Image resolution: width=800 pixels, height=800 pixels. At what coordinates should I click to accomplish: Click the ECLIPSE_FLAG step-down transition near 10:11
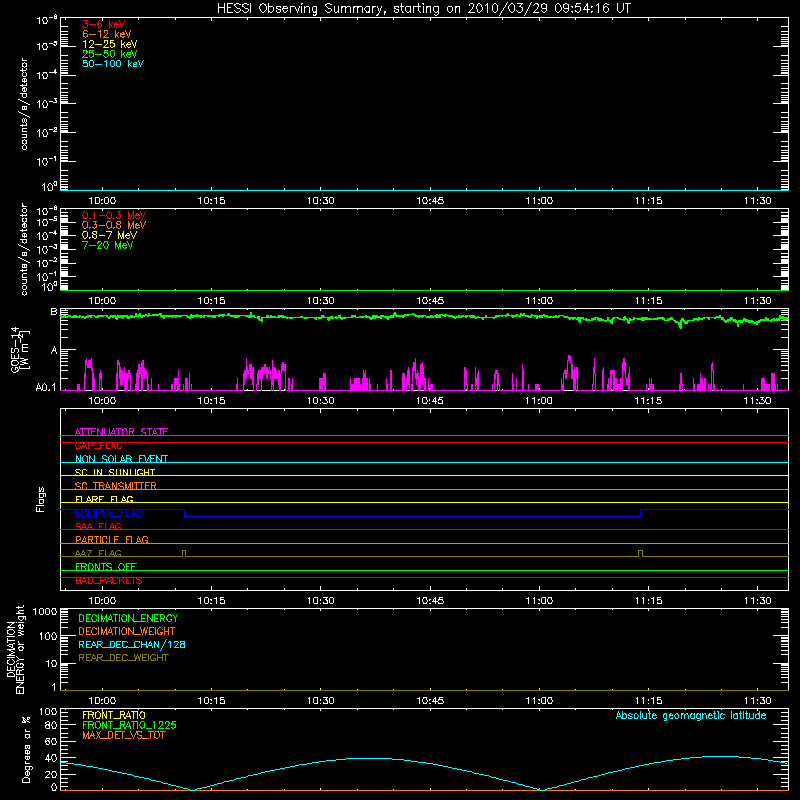pos(185,513)
